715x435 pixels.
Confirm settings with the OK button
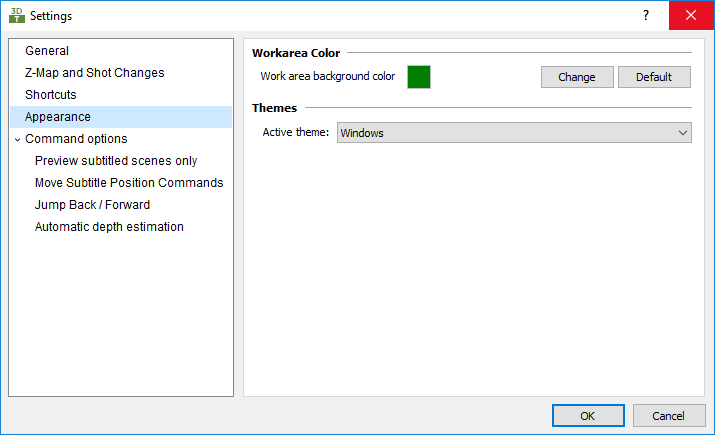pyautogui.click(x=588, y=415)
